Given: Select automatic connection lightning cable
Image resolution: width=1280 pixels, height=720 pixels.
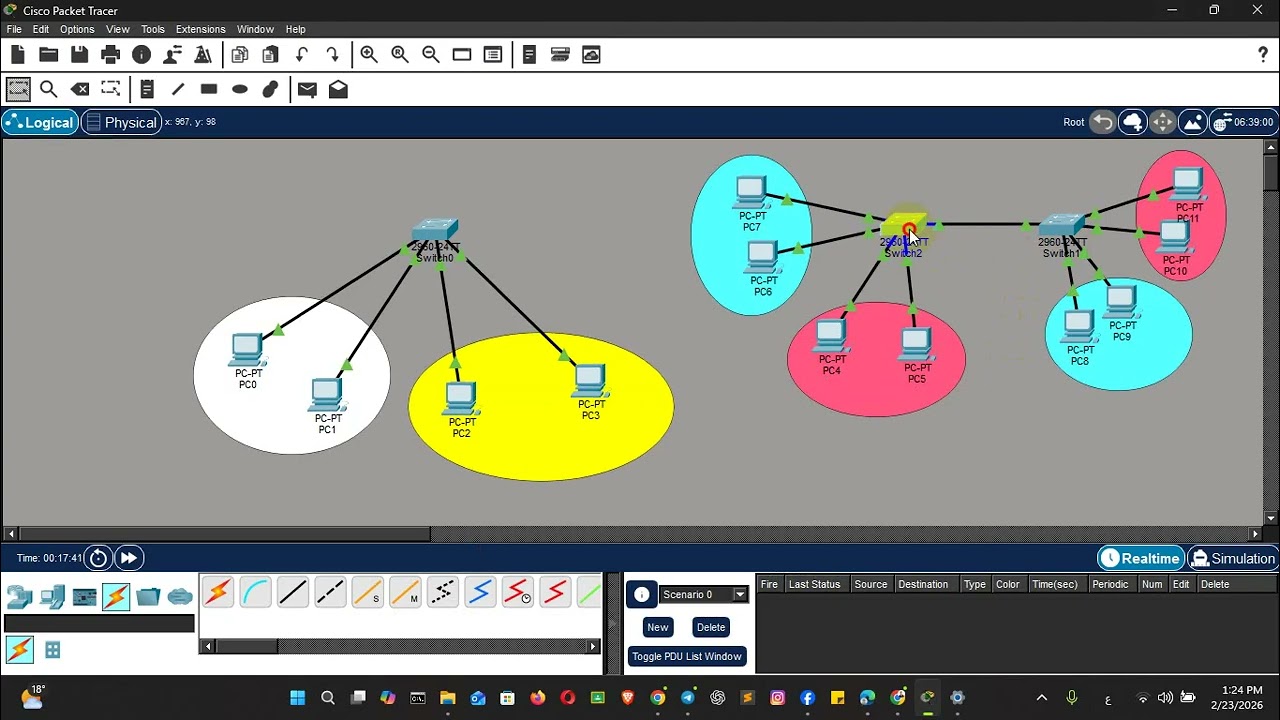Looking at the screenshot, I should [x=218, y=593].
